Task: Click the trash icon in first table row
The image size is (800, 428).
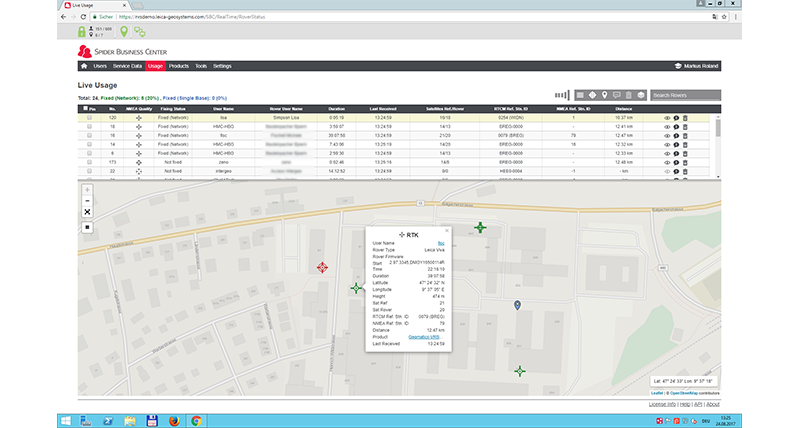Action: [x=686, y=118]
